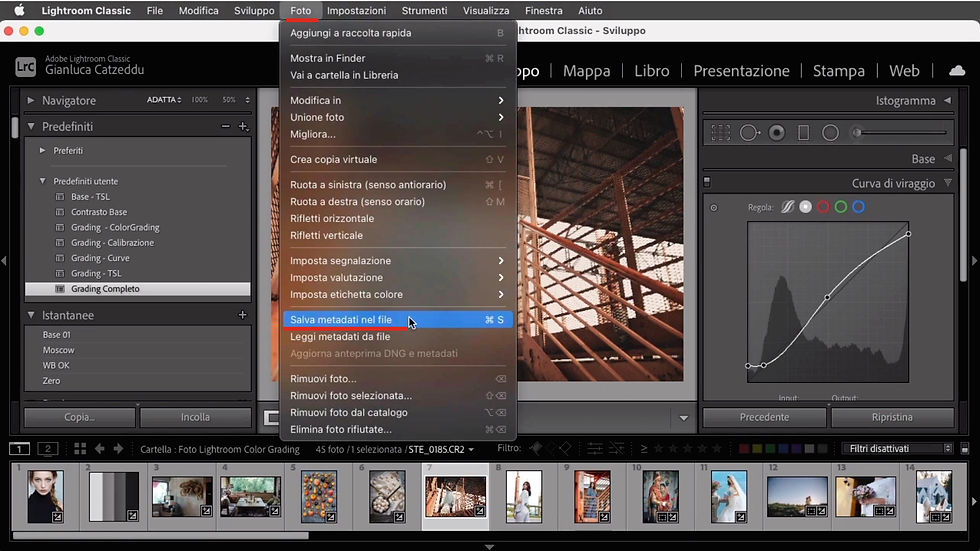The image size is (980, 551).
Task: Select main window display button 1
Action: pos(19,449)
